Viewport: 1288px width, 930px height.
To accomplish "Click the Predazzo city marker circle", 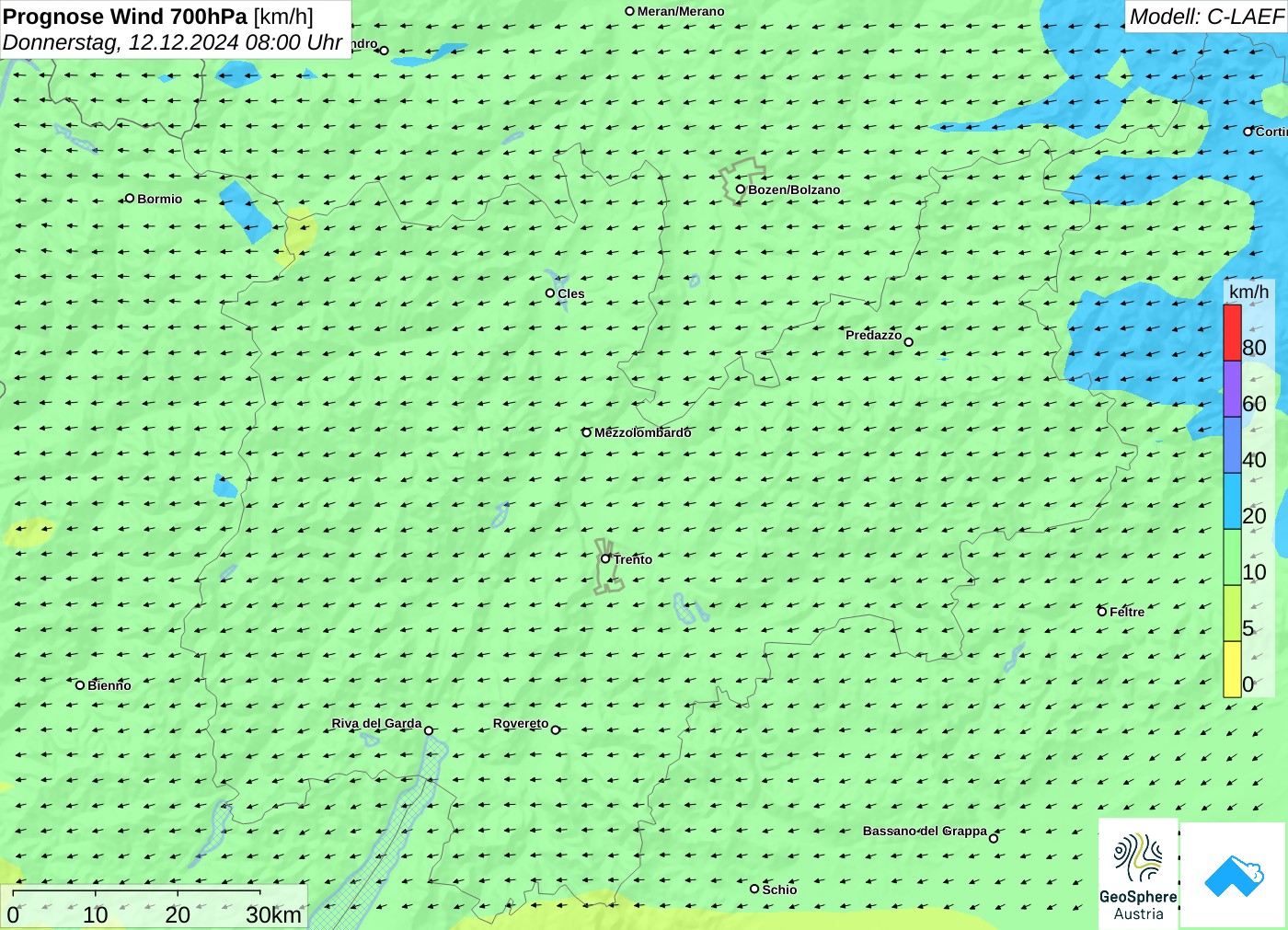I will pyautogui.click(x=909, y=342).
